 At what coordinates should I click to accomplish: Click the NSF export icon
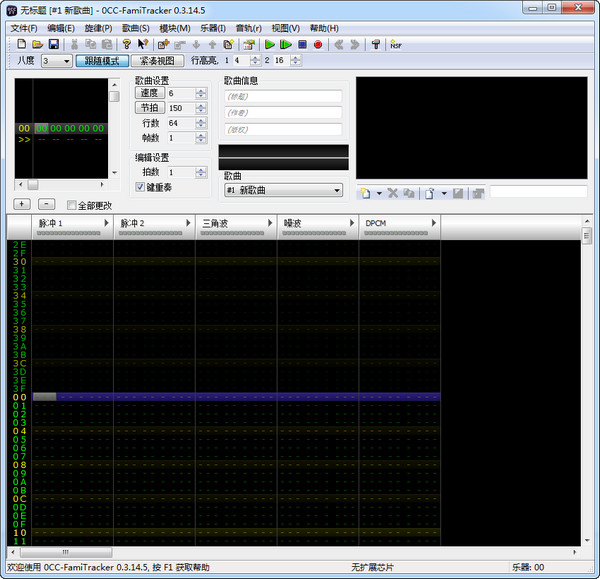pyautogui.click(x=396, y=44)
